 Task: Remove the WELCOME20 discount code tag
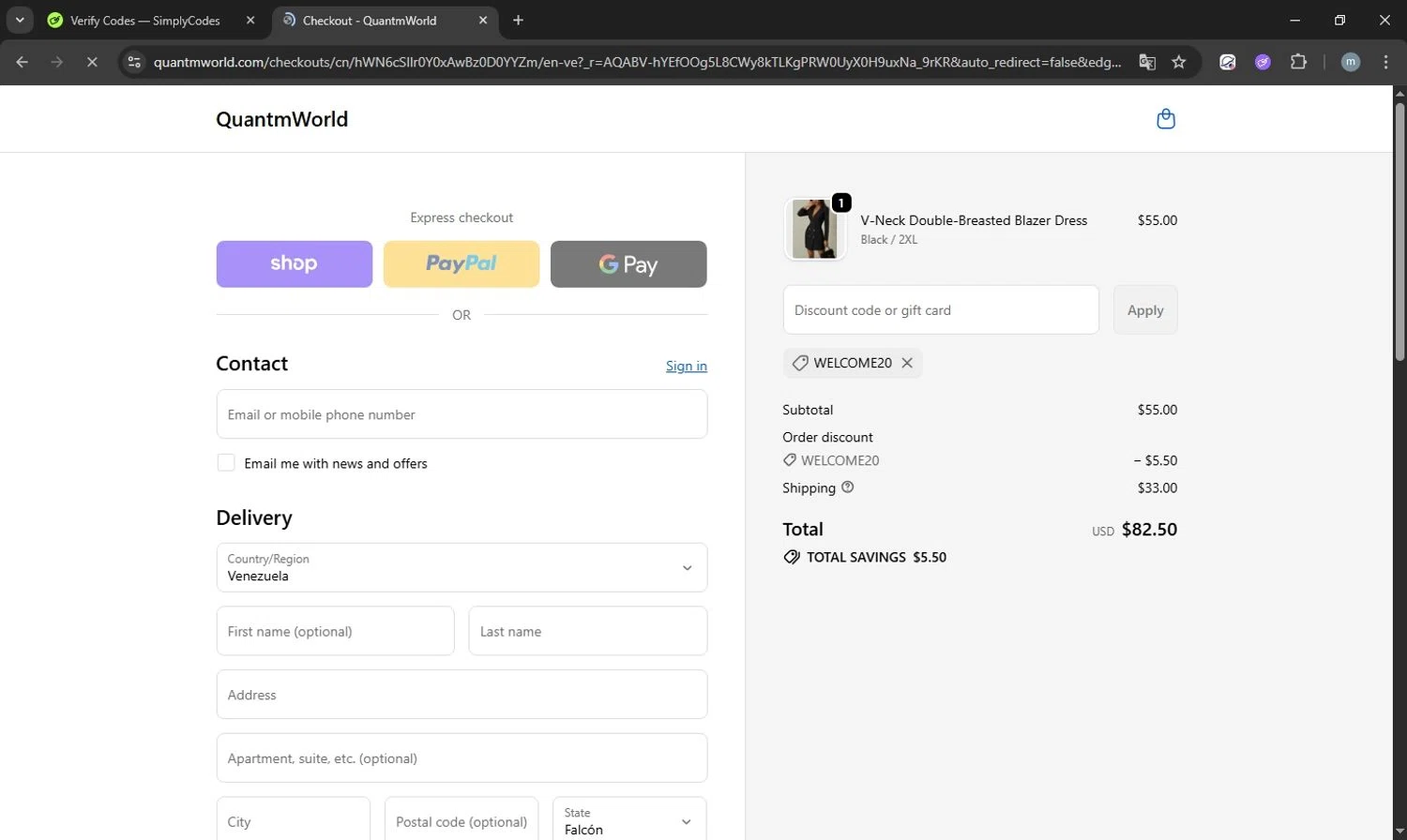[x=907, y=363]
